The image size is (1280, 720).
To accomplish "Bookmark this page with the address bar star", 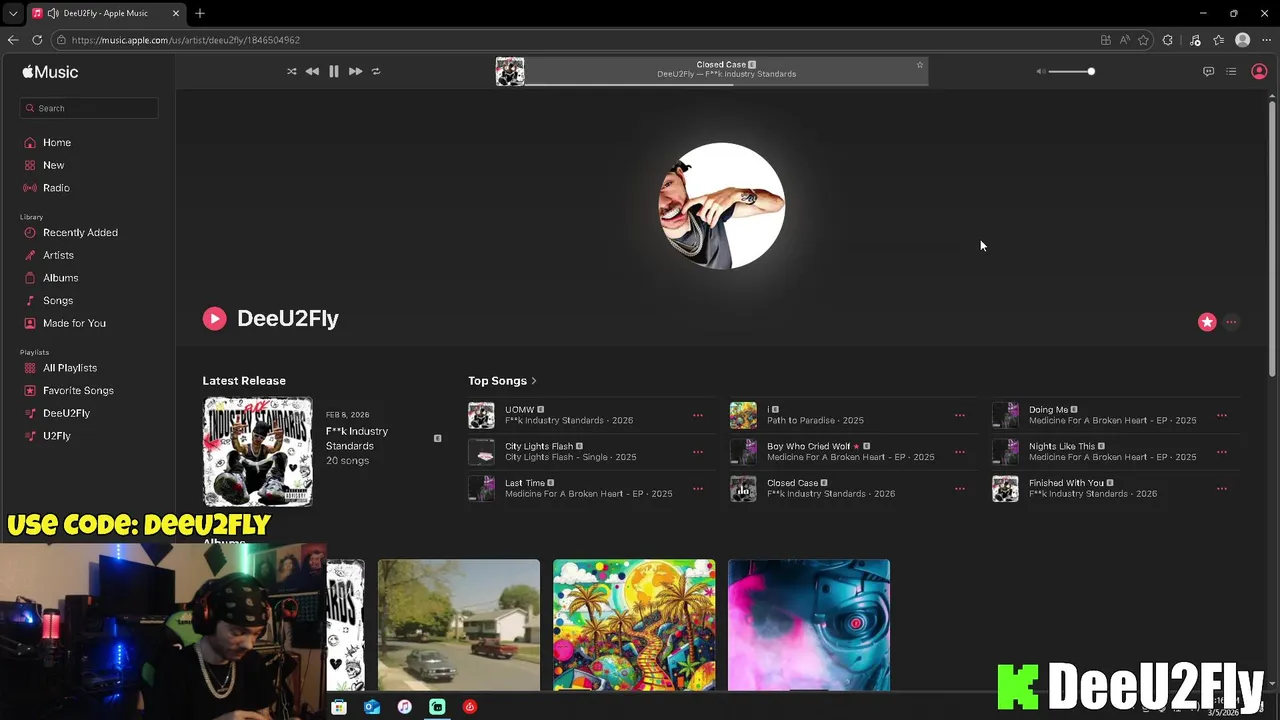I will point(1143,40).
